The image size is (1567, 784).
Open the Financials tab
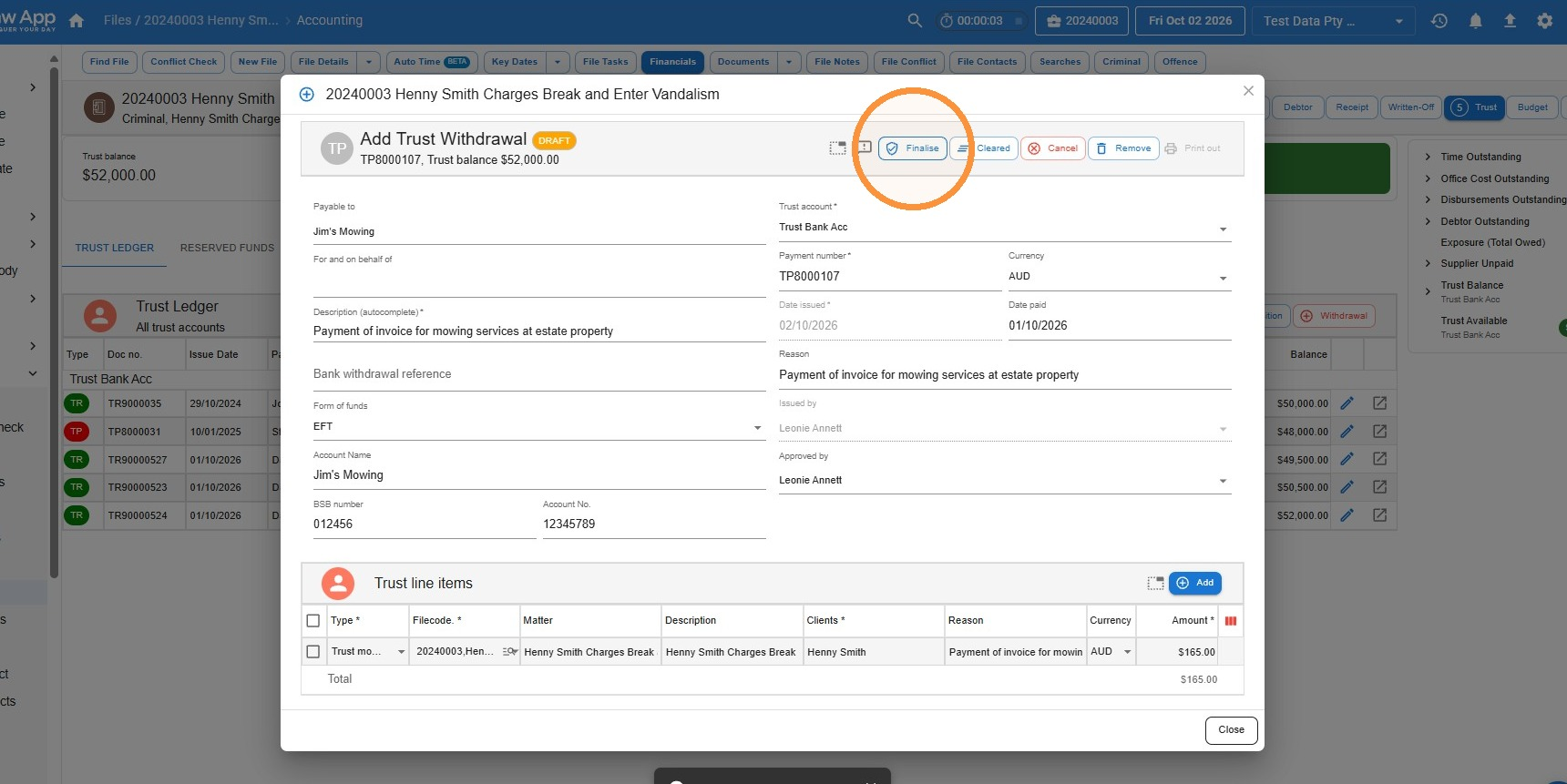pos(673,62)
